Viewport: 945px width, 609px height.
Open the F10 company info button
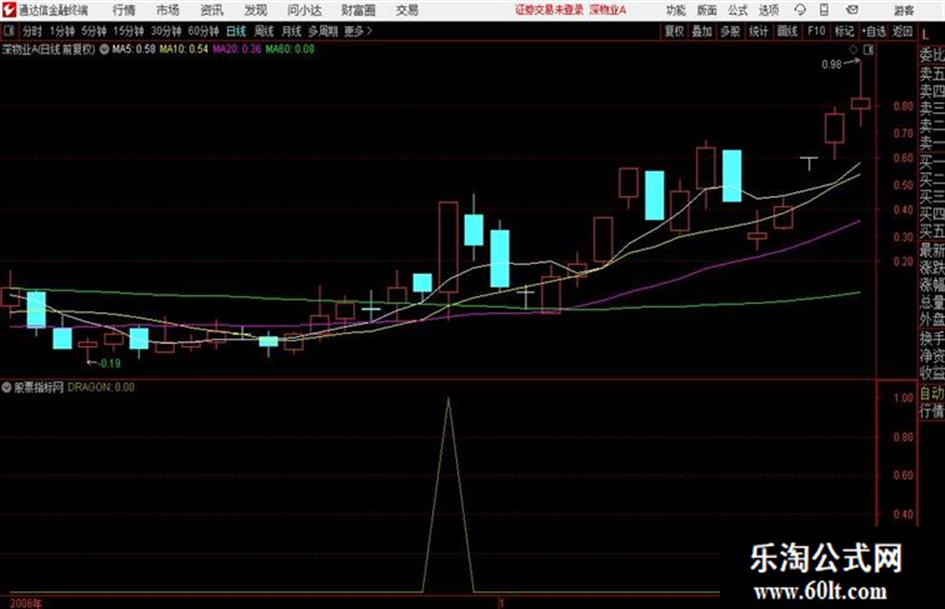click(x=816, y=31)
